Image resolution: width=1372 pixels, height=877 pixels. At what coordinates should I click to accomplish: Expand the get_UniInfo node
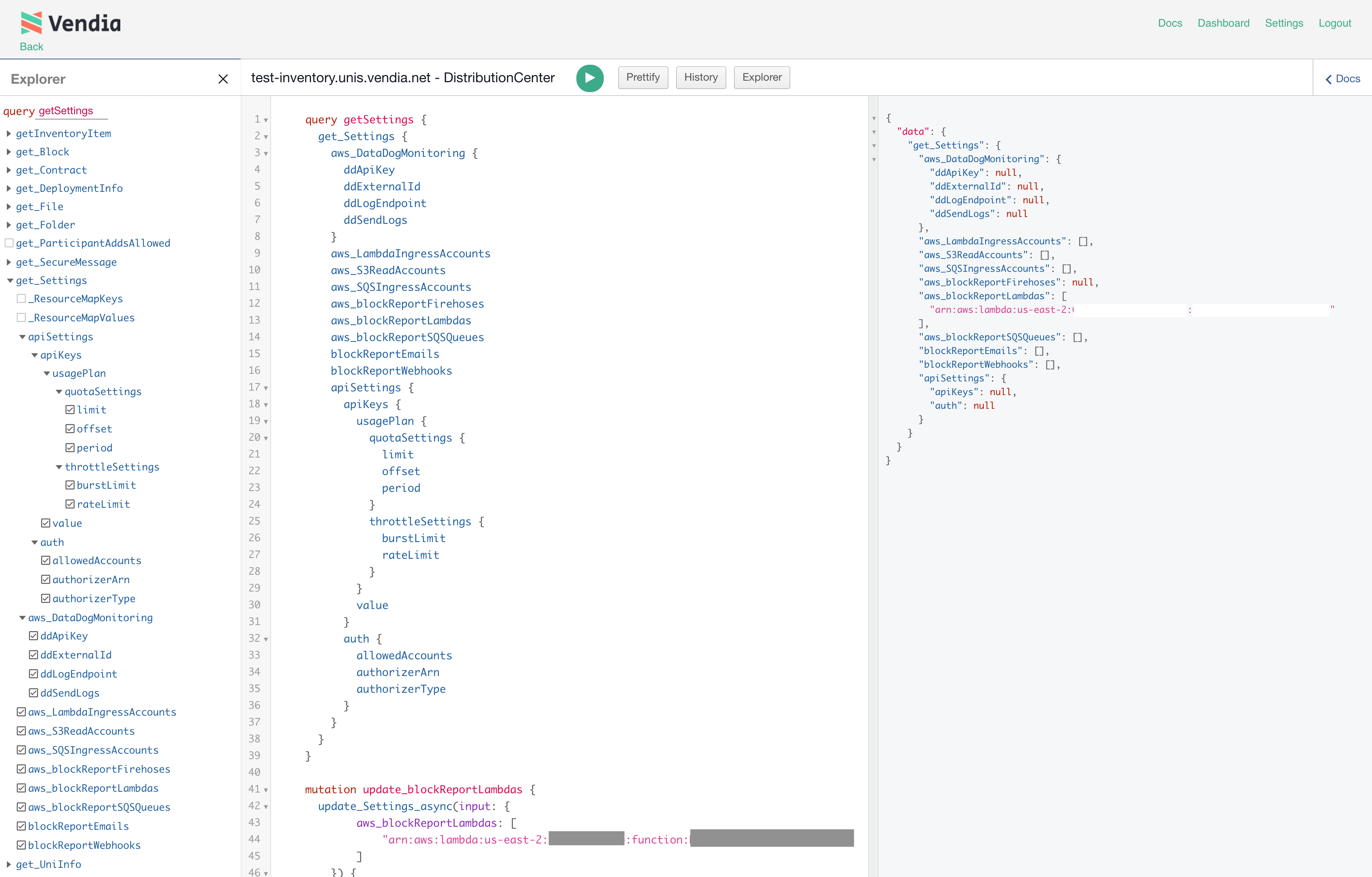tap(9, 864)
